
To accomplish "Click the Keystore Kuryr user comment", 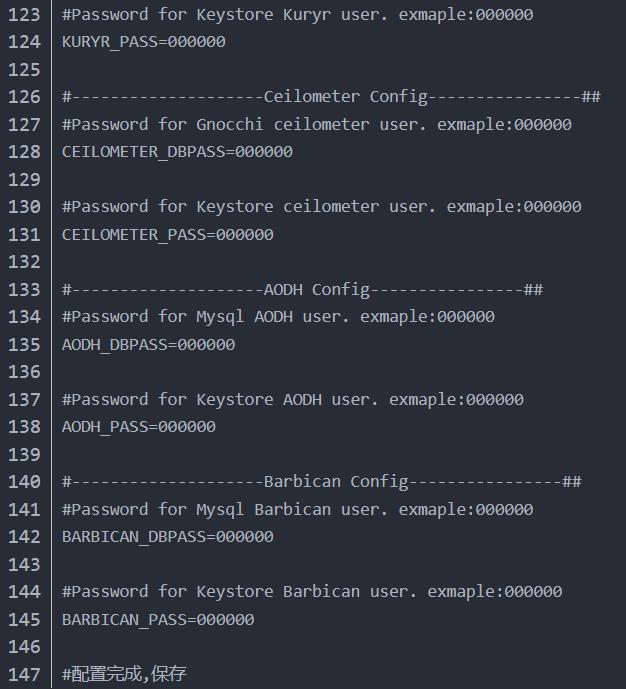I will click(x=297, y=15).
